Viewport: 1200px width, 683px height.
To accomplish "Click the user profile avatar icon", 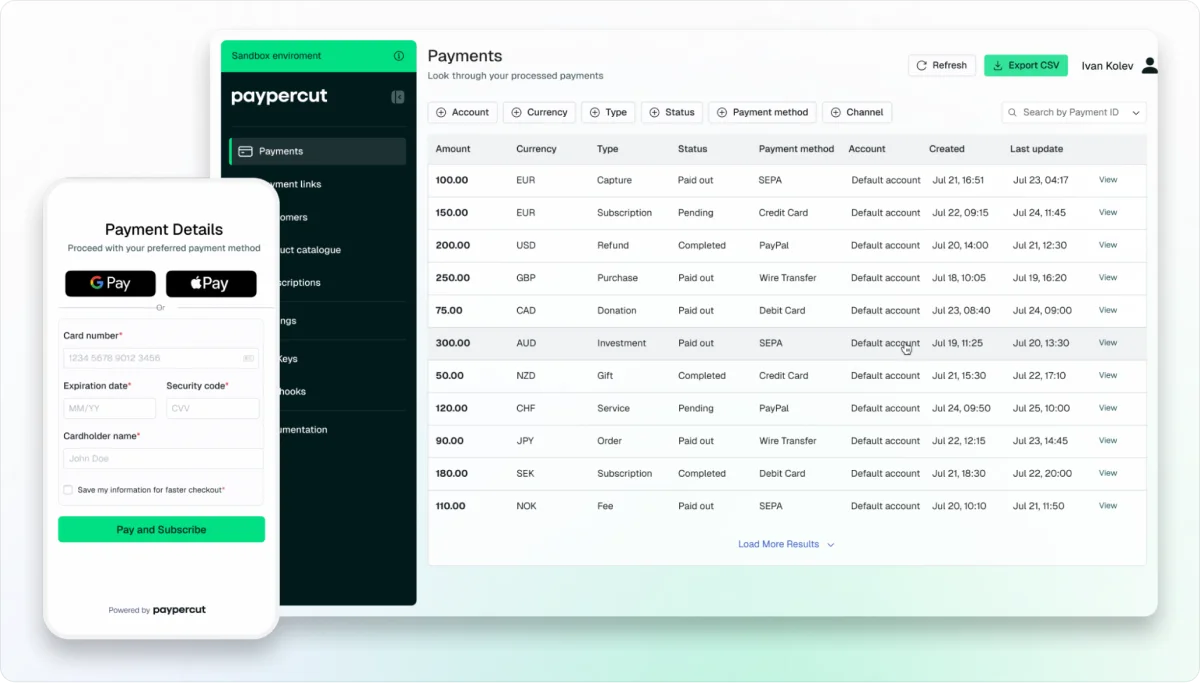I will 1149,66.
